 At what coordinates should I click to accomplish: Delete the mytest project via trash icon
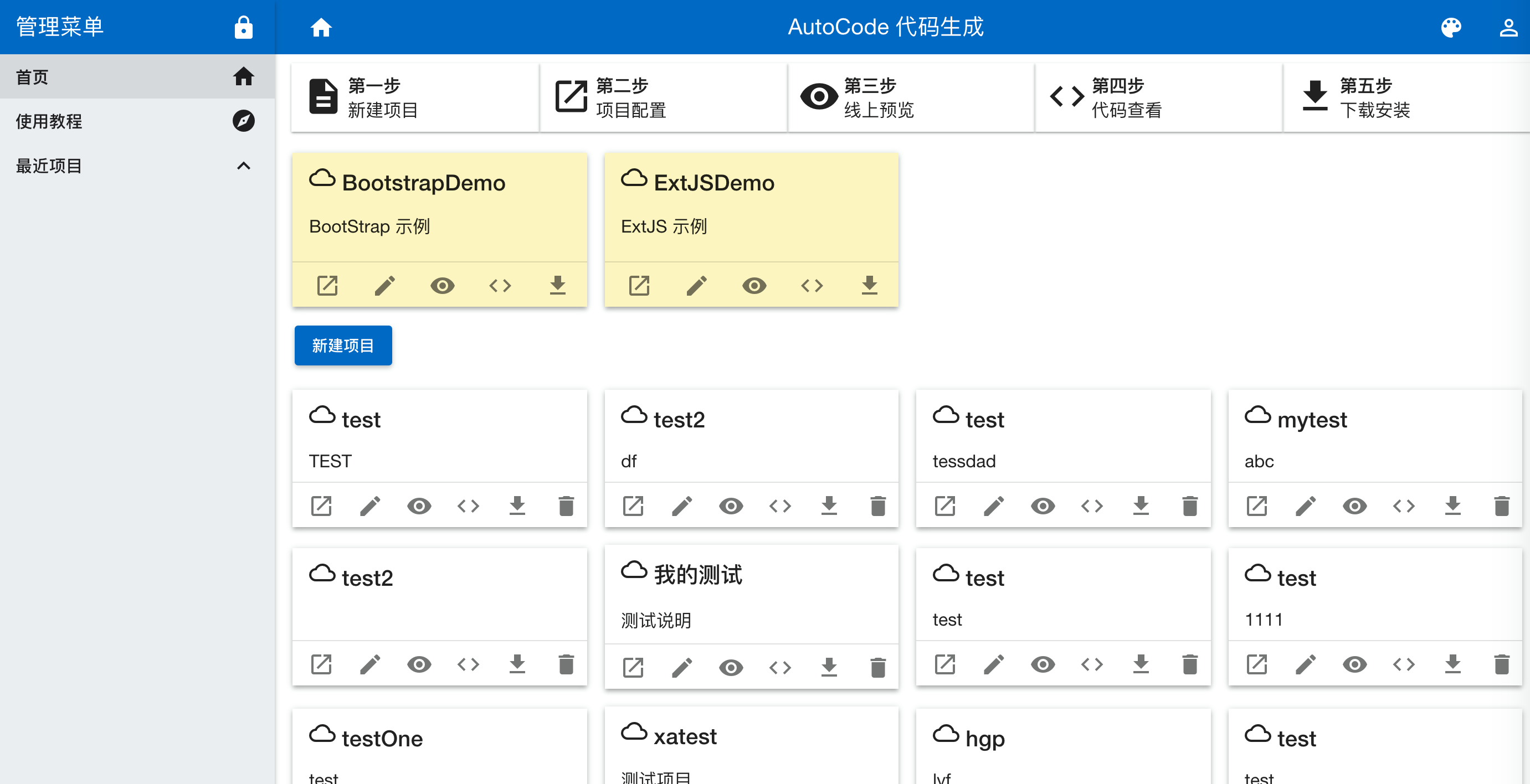pyautogui.click(x=1502, y=506)
